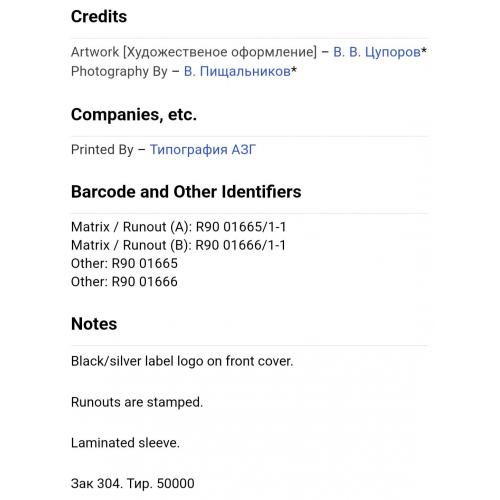This screenshot has height=500, width=500.
Task: Click the Laminated sleeve note
Action: tap(125, 443)
